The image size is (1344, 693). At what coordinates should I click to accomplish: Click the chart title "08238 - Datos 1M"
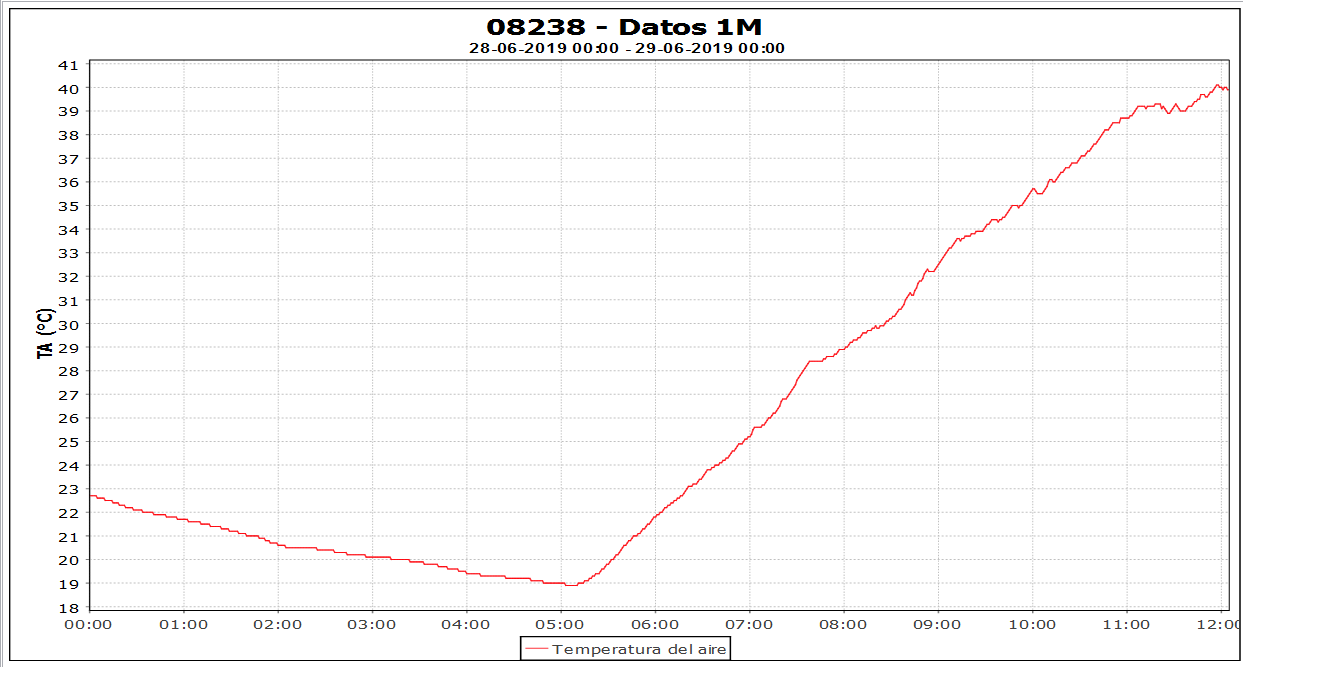pyautogui.click(x=625, y=27)
